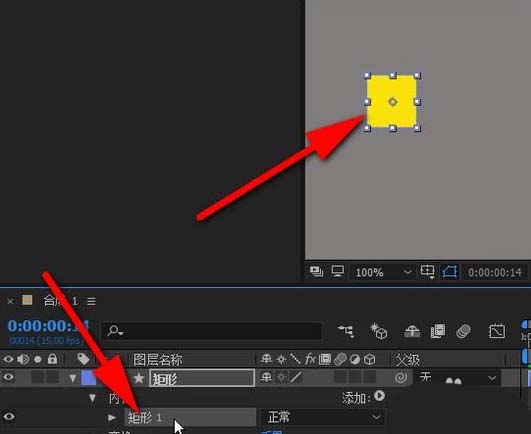The height and width of the screenshot is (434, 531).
Task: Click the Always Preview This View icon
Action: (316, 272)
